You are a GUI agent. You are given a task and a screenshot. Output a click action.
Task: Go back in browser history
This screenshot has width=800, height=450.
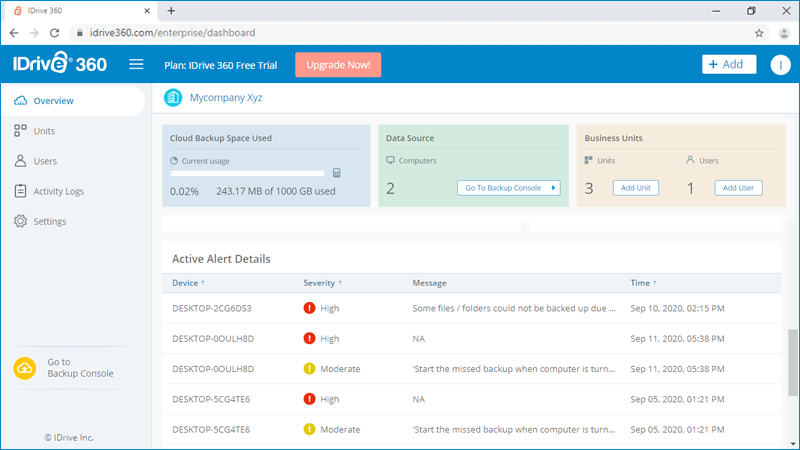click(14, 33)
